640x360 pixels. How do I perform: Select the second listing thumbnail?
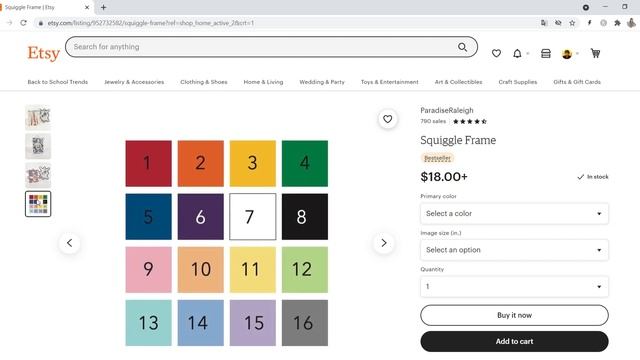click(x=38, y=146)
